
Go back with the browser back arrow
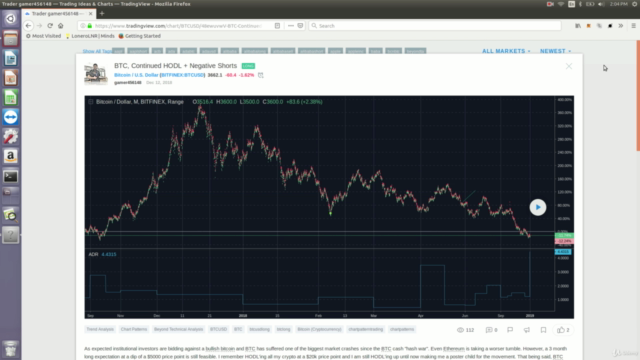[x=28, y=26]
